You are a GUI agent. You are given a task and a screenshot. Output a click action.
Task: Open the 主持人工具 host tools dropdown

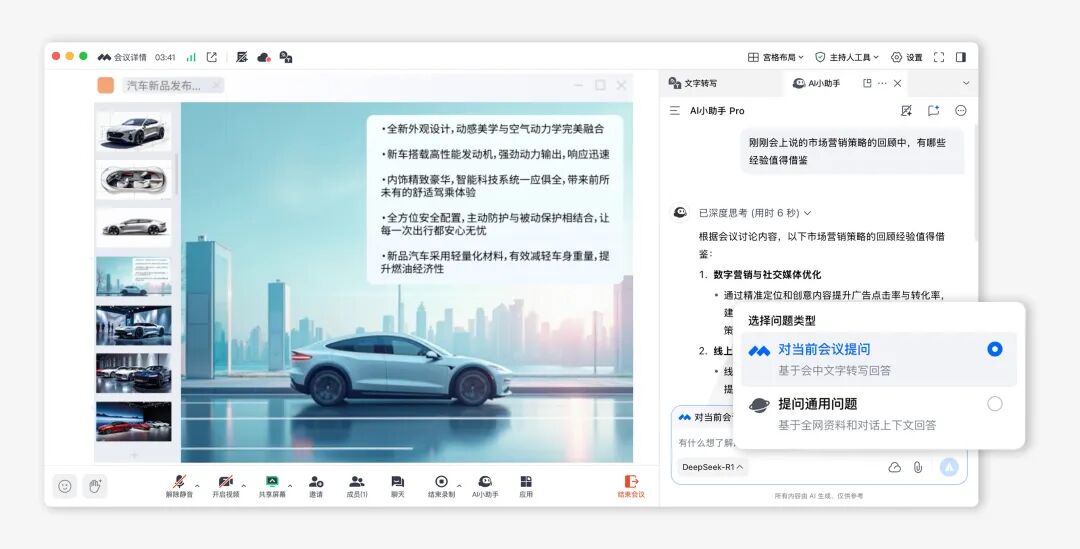click(847, 57)
